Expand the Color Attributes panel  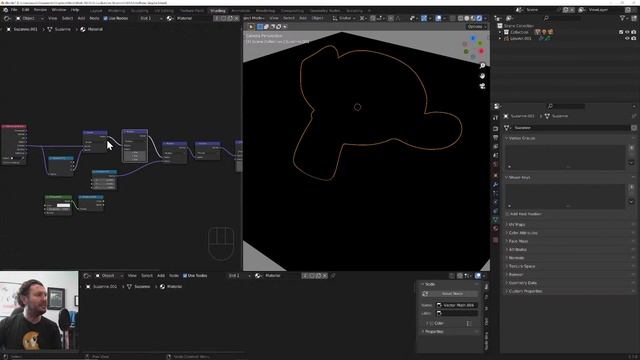[x=570, y=233]
